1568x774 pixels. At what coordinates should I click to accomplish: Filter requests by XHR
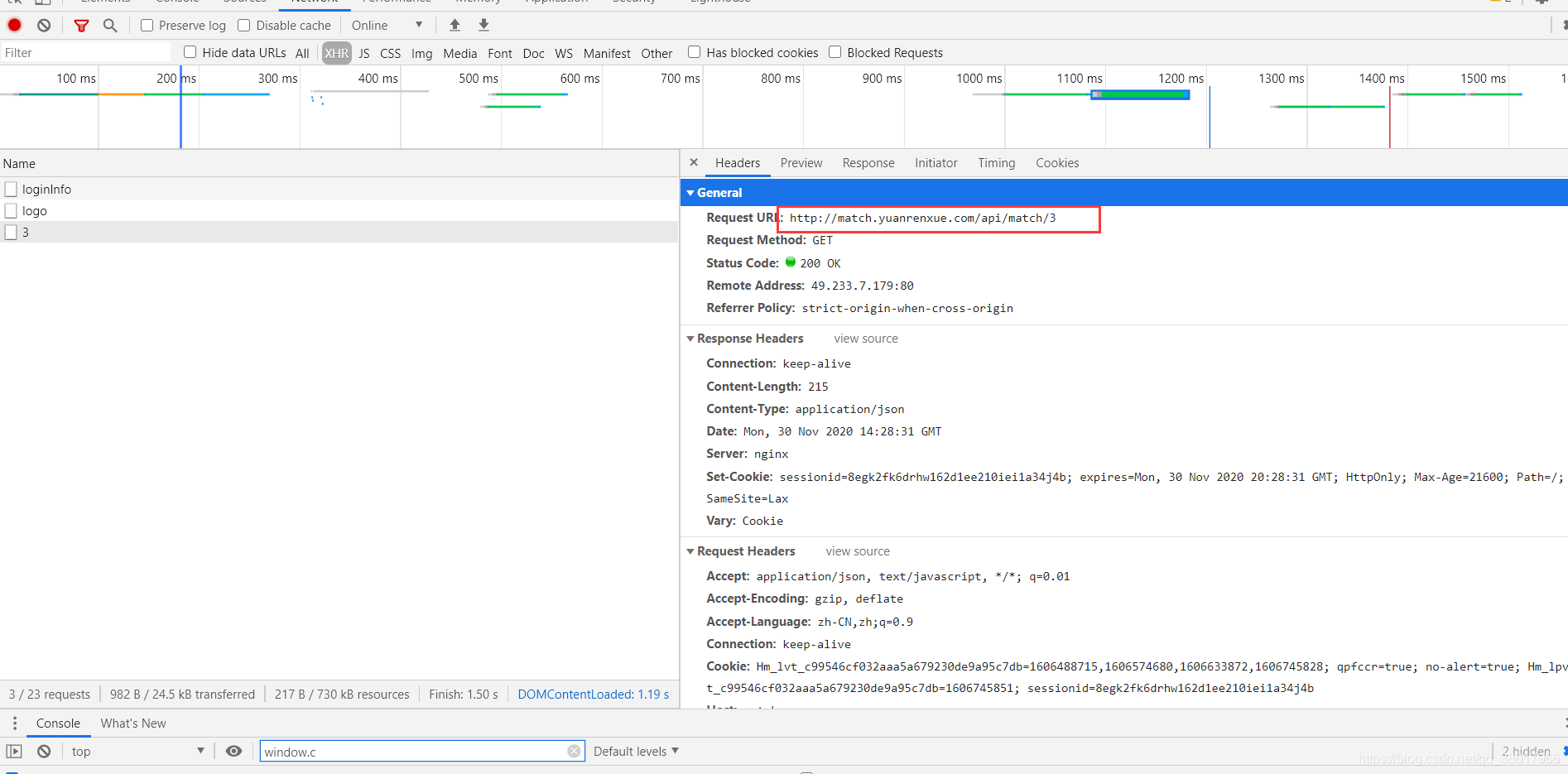[337, 53]
